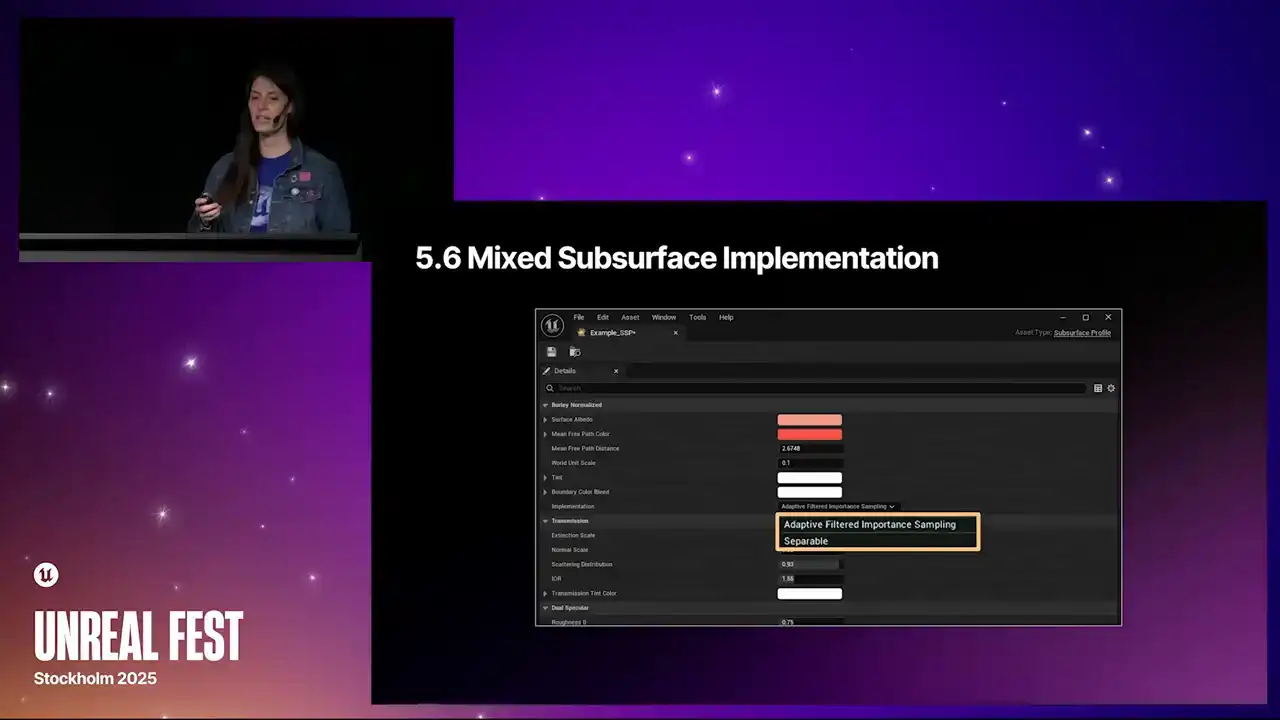Collapse the Burley Normalized section
1280x720 pixels.
click(545, 405)
